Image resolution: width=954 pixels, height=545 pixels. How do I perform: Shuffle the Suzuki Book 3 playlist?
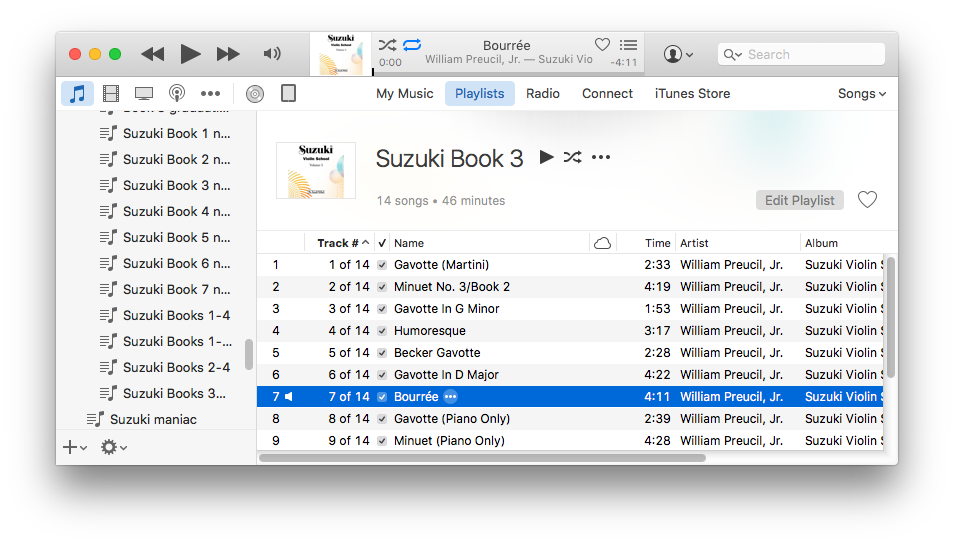[x=573, y=158]
